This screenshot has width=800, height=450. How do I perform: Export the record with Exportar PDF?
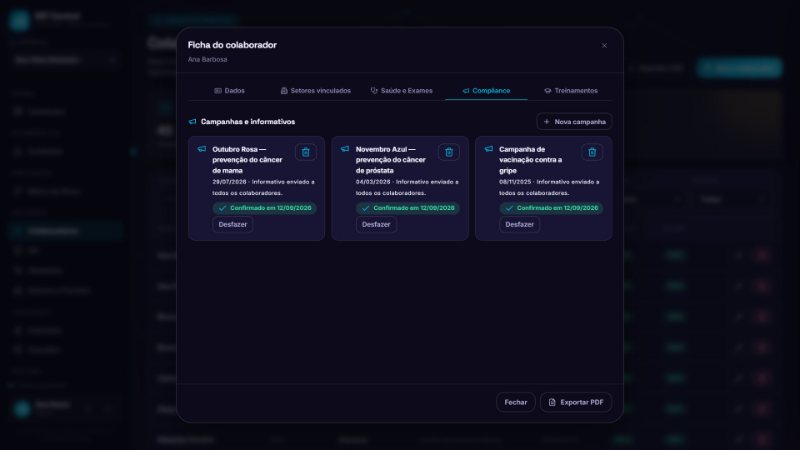coord(576,402)
